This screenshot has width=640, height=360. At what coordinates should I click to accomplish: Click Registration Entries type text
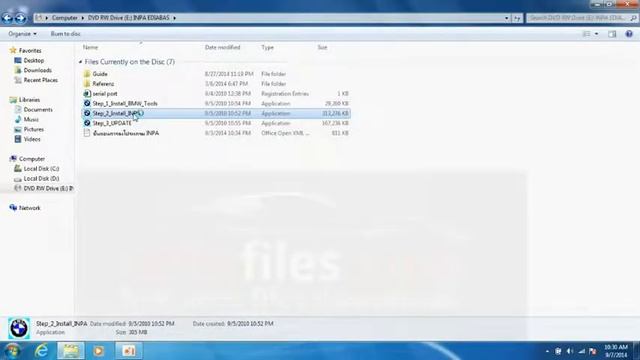tap(285, 93)
